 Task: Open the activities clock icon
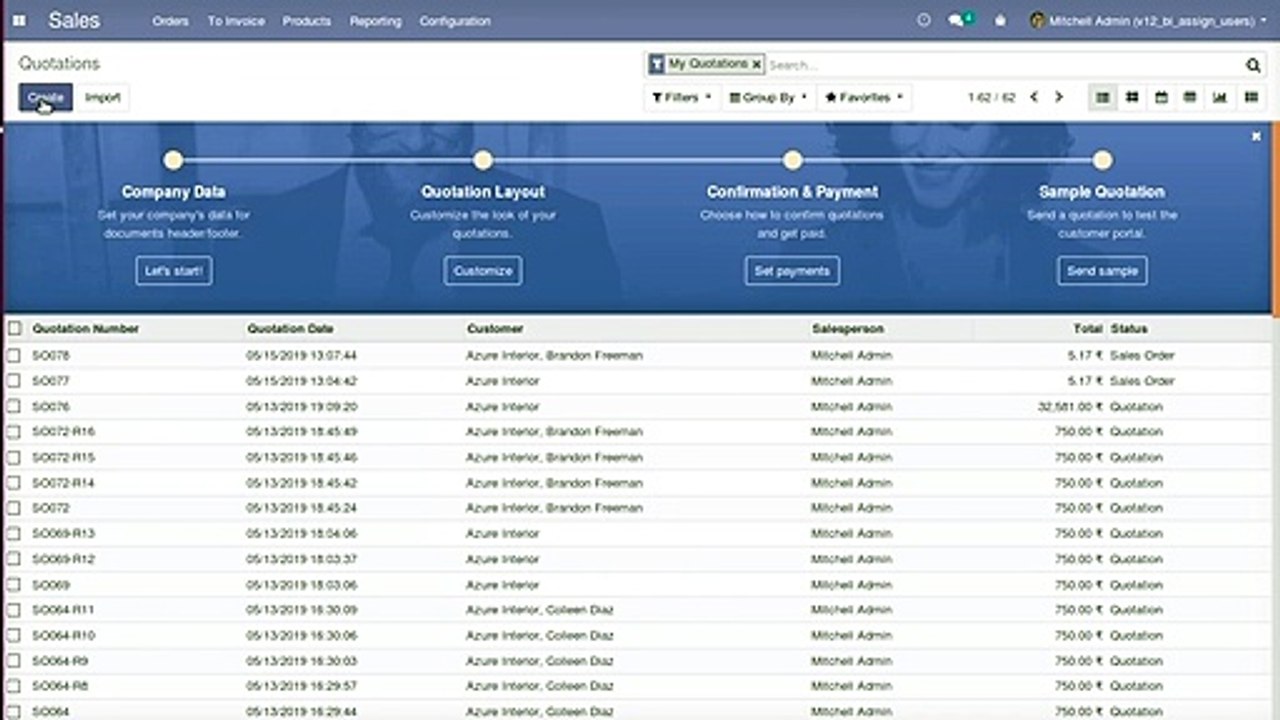pos(924,20)
